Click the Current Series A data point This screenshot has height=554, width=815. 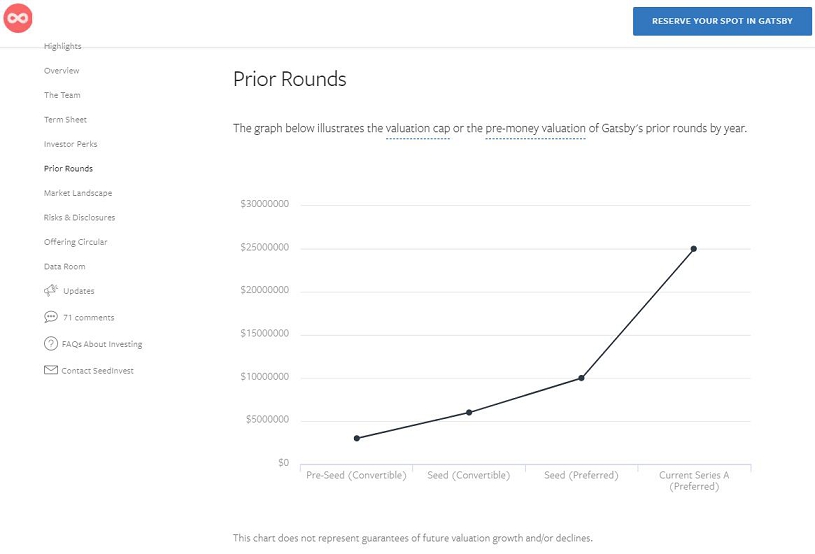[x=694, y=249]
